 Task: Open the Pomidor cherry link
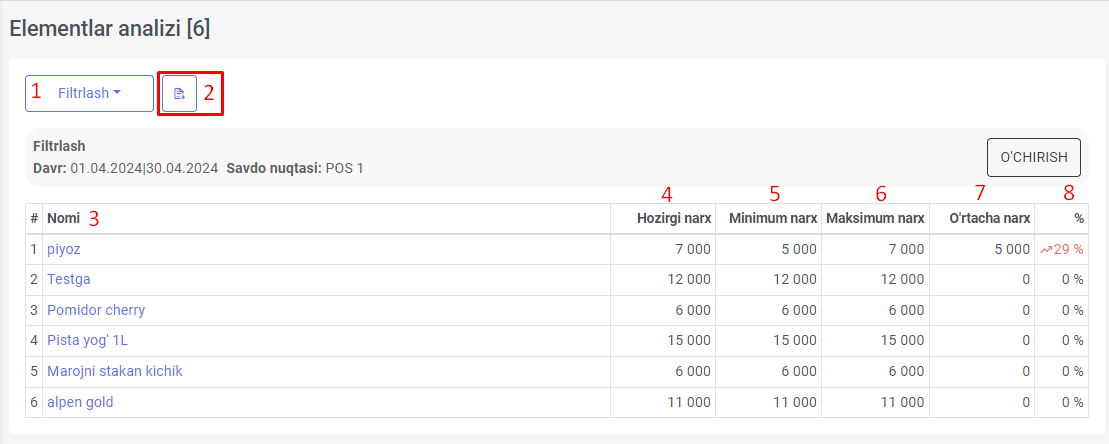(x=96, y=310)
